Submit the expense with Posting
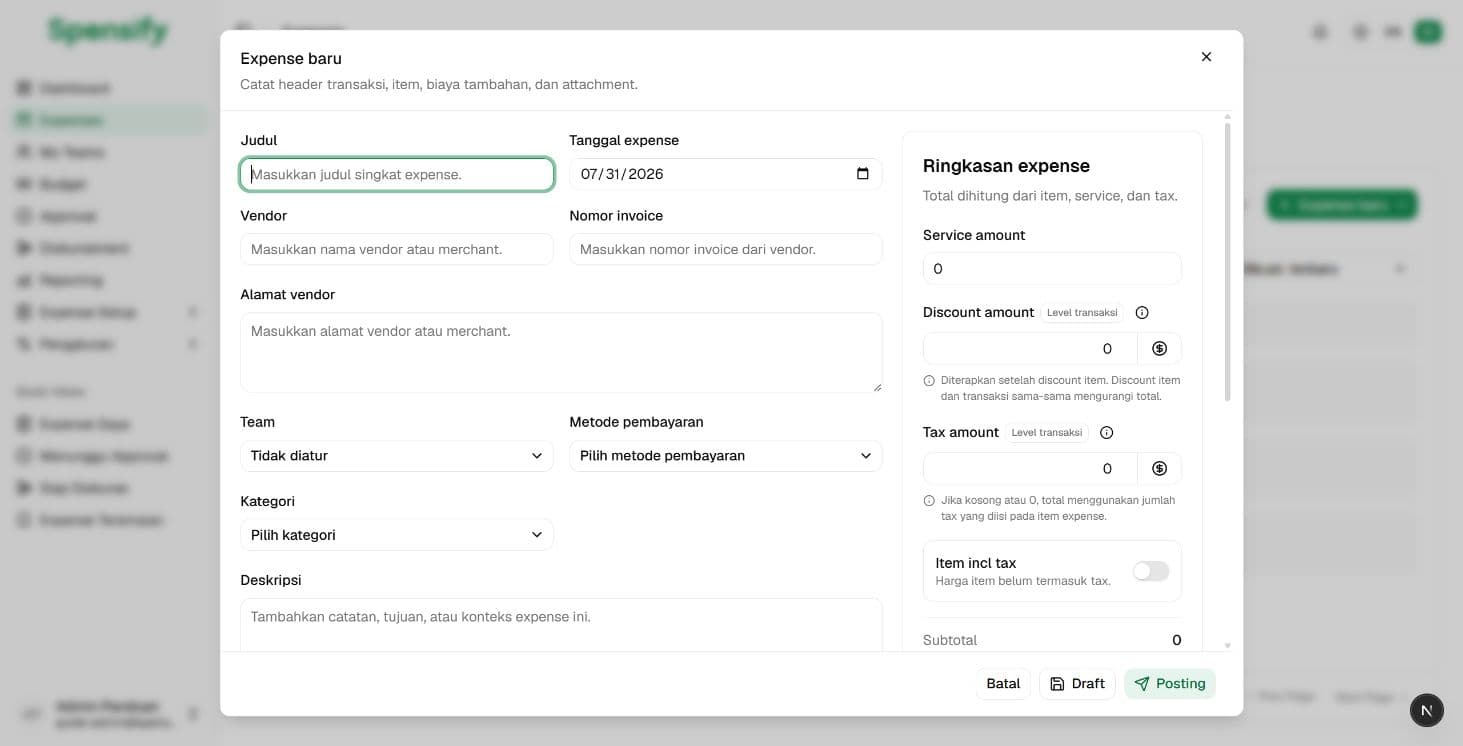This screenshot has width=1463, height=746. 1170,684
